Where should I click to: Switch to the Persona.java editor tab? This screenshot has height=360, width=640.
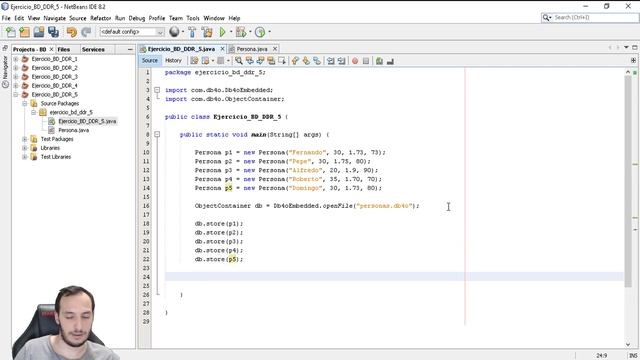point(252,49)
